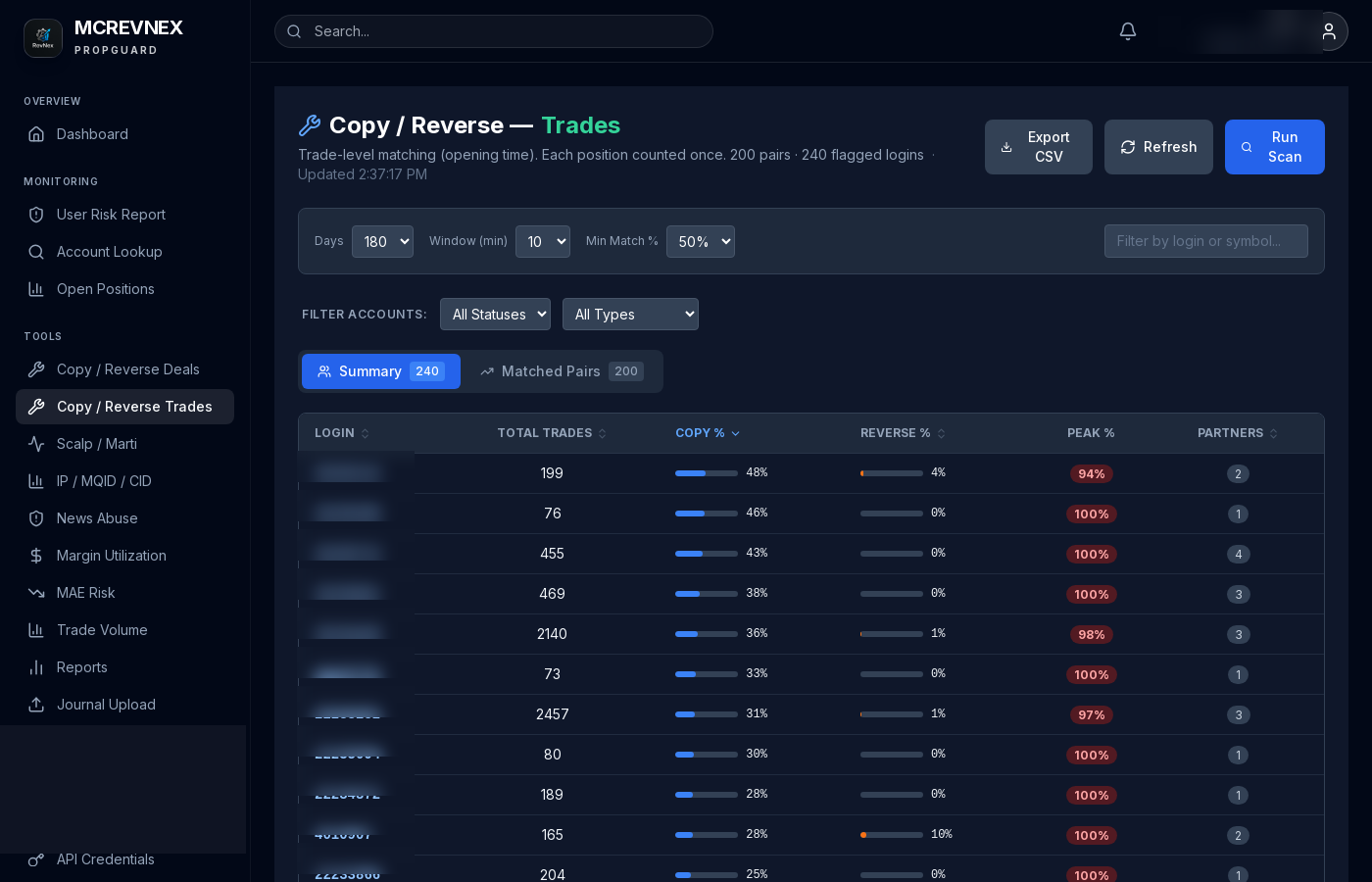Select Account Lookup in the sidebar
The image size is (1372, 882).
click(109, 252)
